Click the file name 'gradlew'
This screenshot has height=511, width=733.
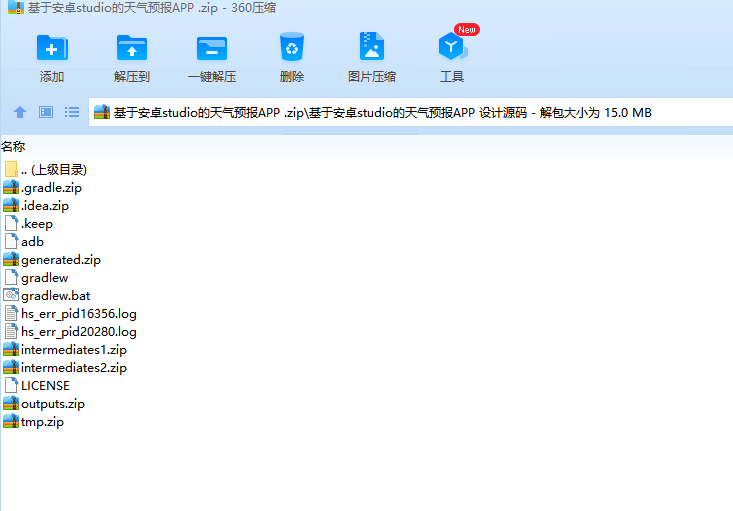(x=44, y=278)
